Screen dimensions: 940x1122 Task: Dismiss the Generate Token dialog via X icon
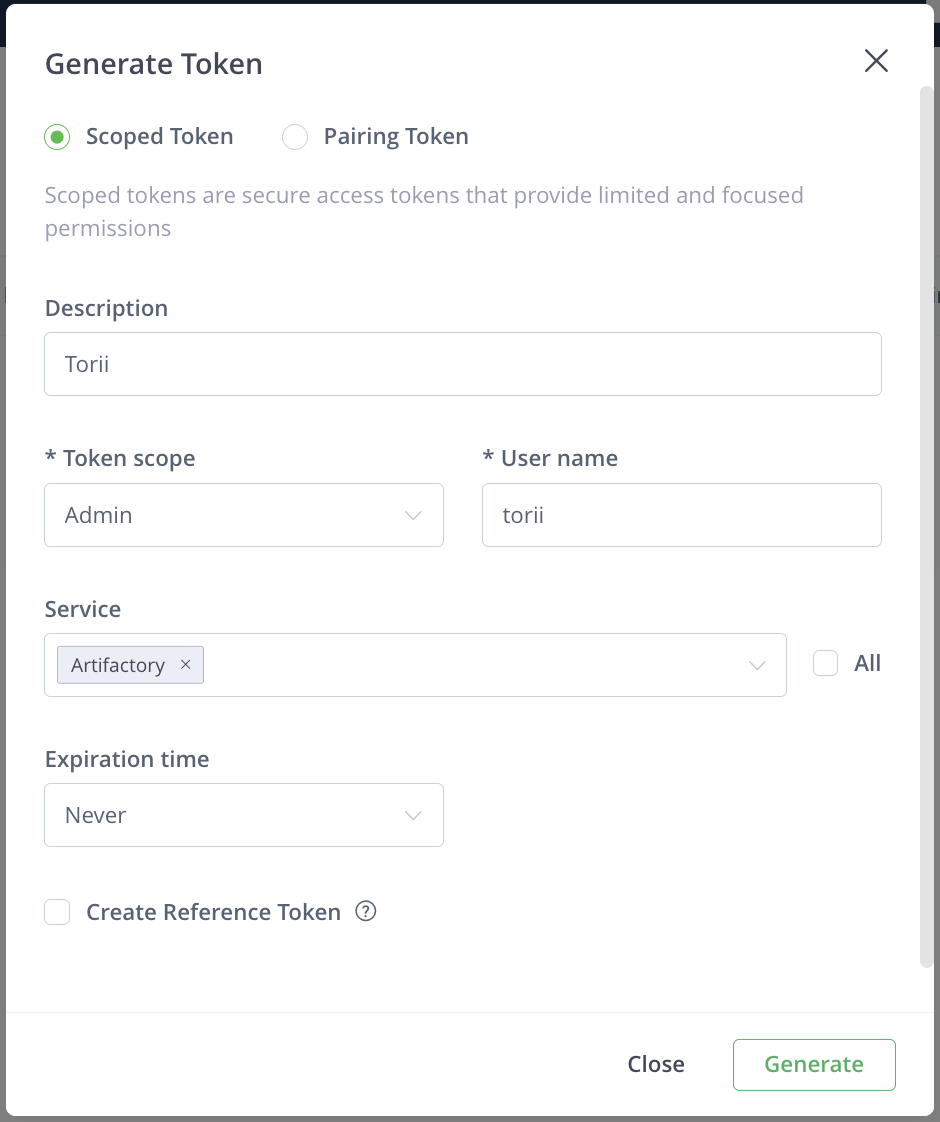(876, 61)
